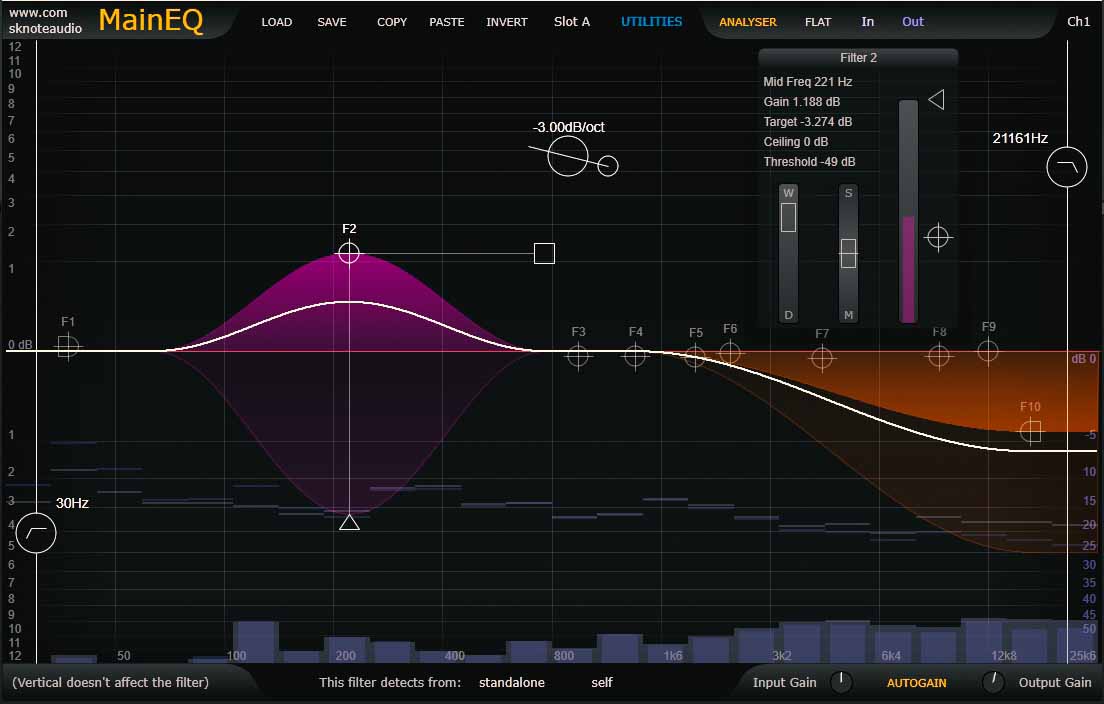Click the triangle marker below F2
Viewport: 1104px width, 704px height.
coord(349,522)
